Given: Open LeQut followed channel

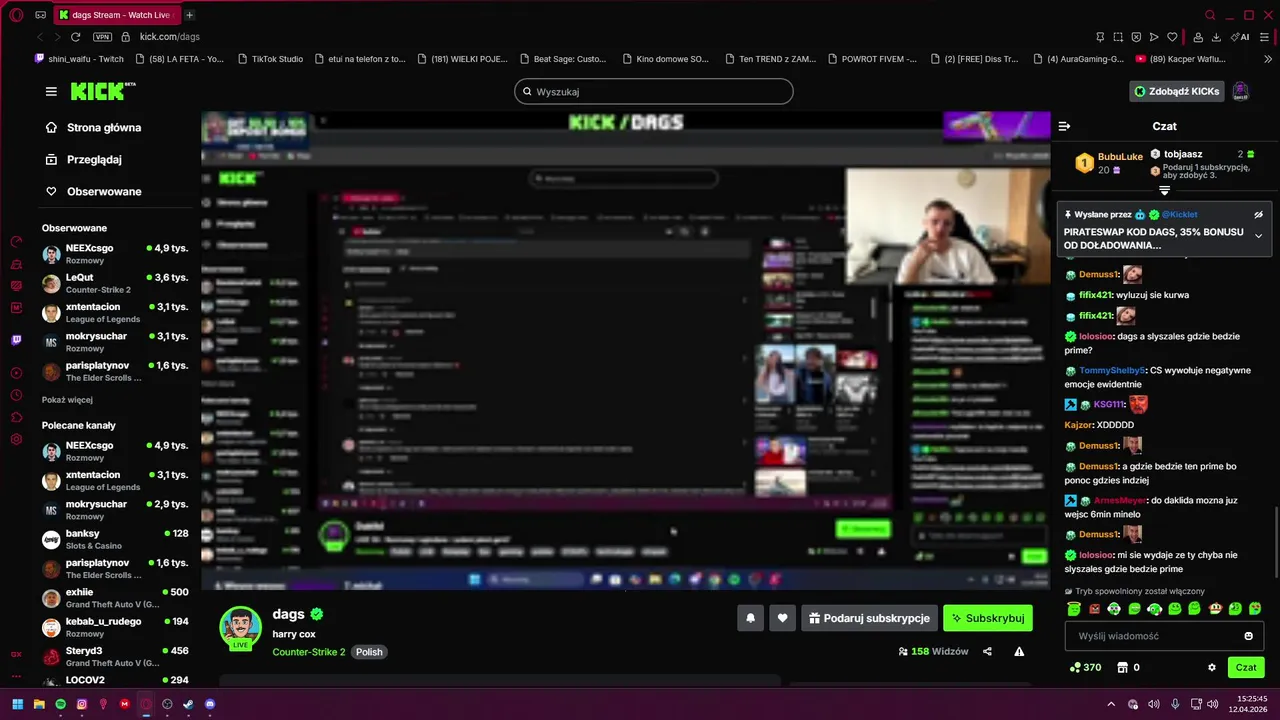Looking at the screenshot, I should pyautogui.click(x=115, y=283).
